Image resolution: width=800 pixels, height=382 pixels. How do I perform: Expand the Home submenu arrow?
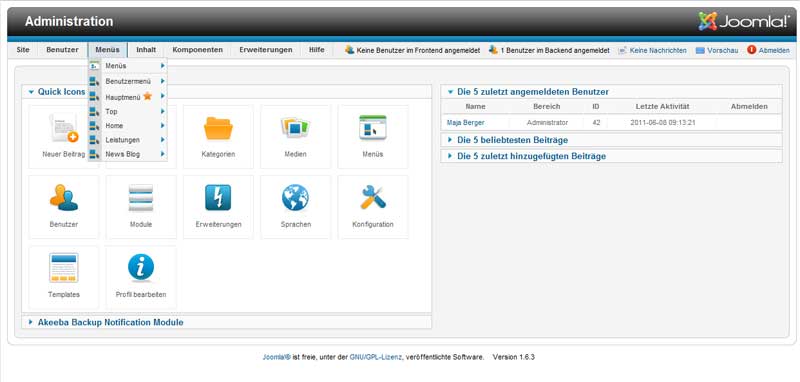point(162,125)
